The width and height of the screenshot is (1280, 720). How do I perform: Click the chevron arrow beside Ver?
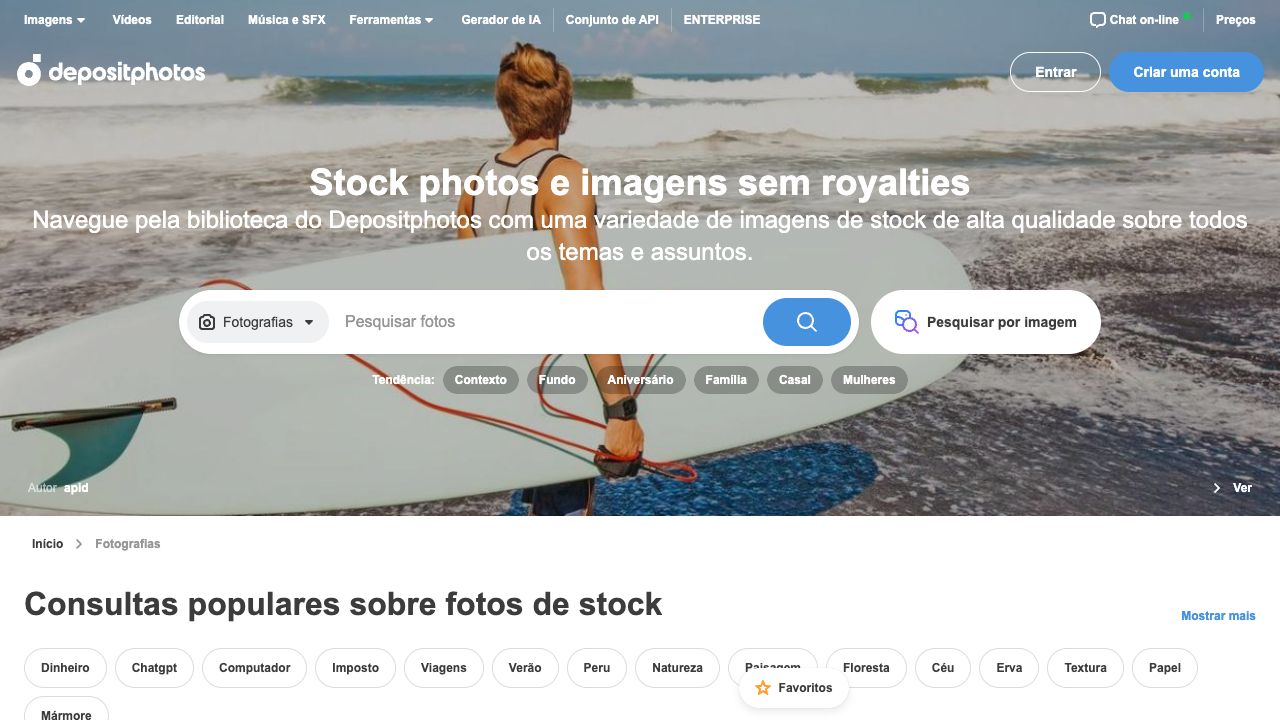coord(1217,488)
